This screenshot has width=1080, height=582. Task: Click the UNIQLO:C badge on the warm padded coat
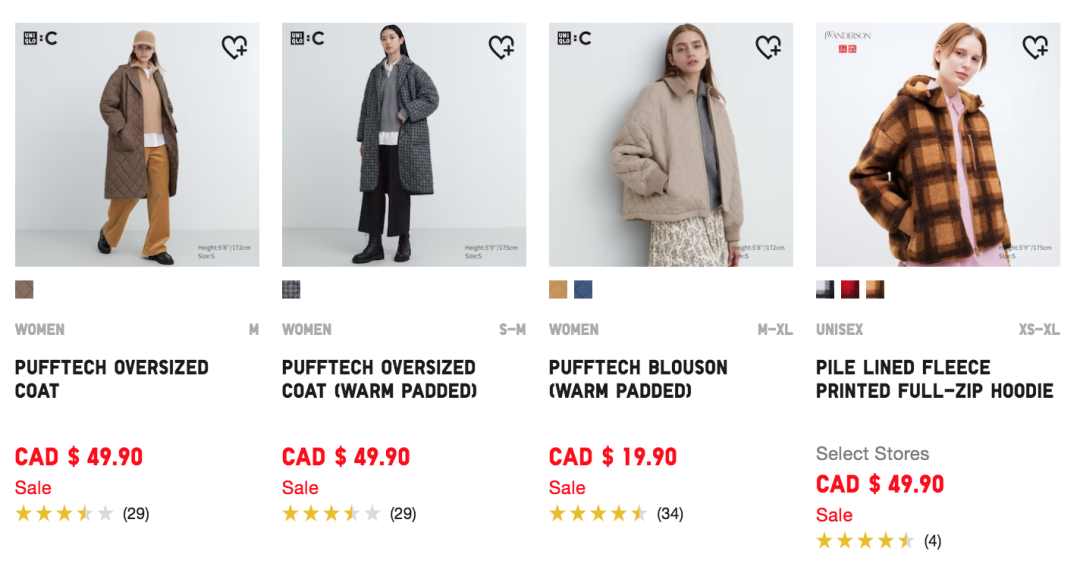click(x=305, y=39)
